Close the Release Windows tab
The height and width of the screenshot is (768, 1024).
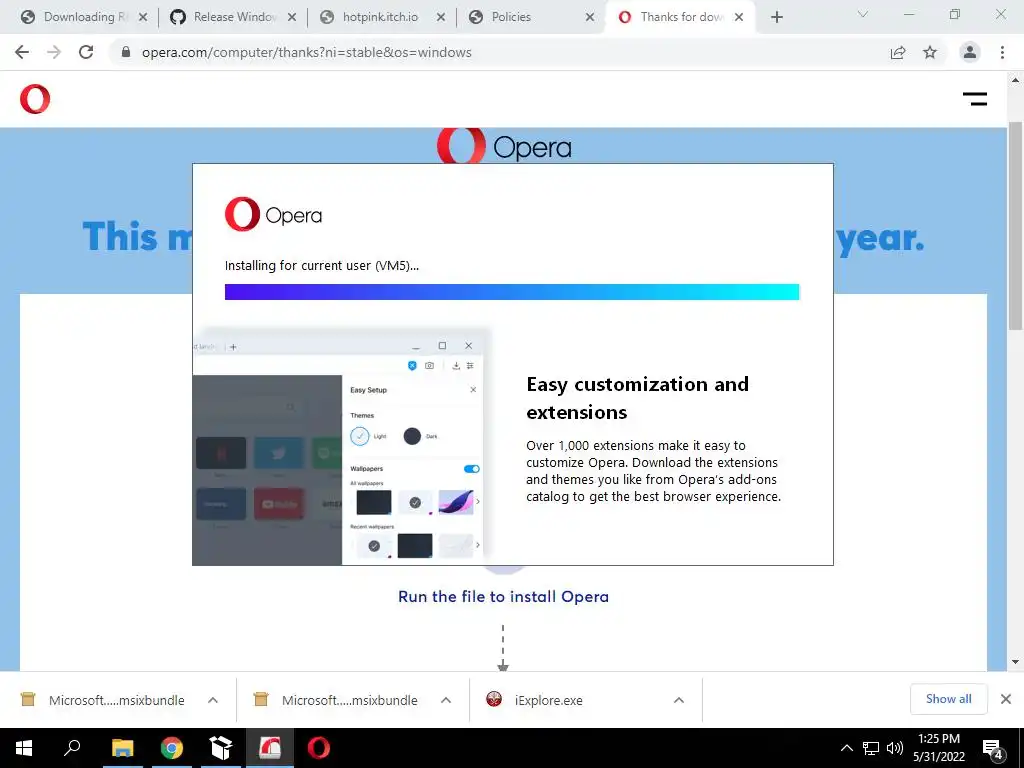tap(292, 17)
